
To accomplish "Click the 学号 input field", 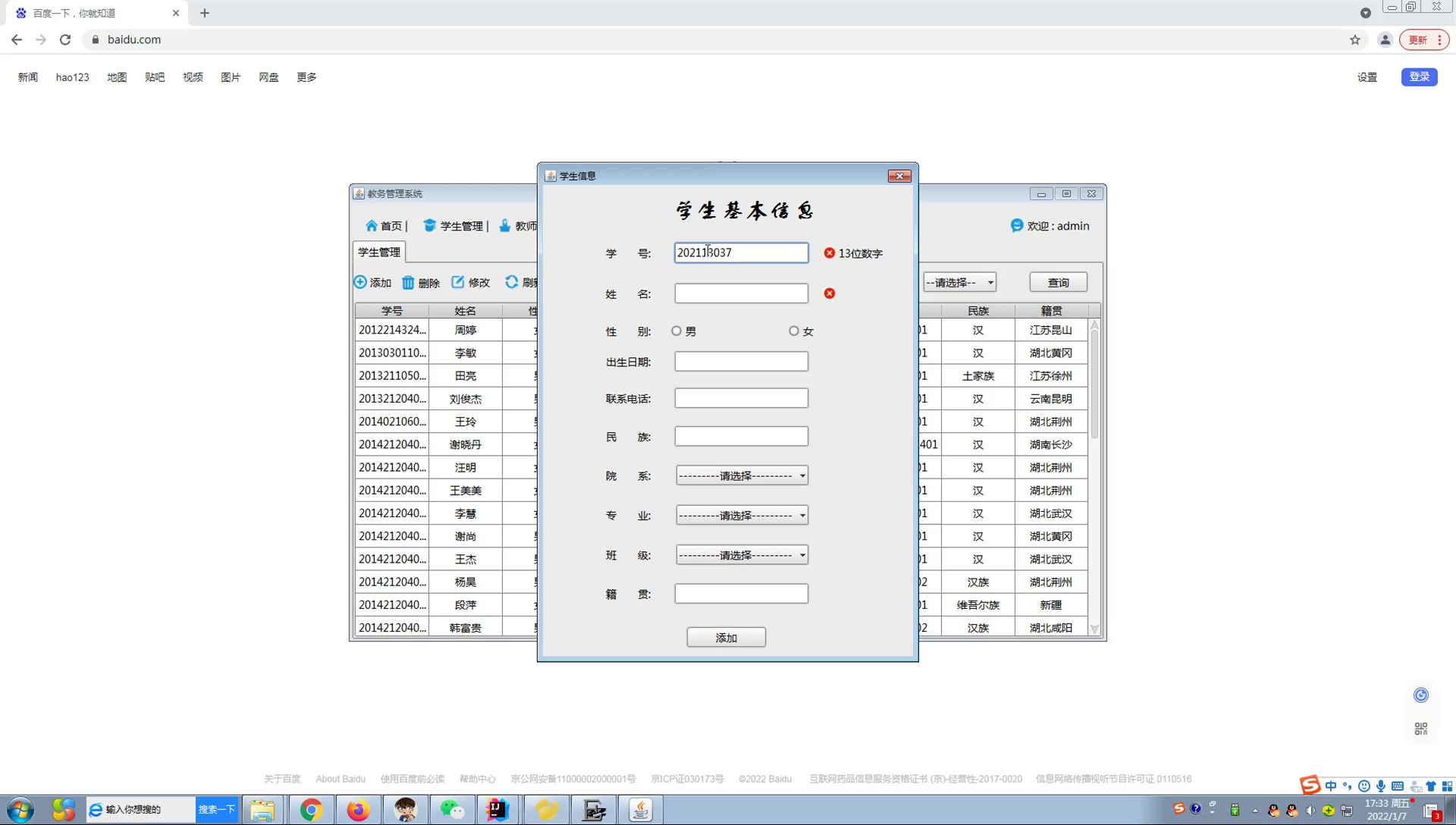I will point(742,253).
